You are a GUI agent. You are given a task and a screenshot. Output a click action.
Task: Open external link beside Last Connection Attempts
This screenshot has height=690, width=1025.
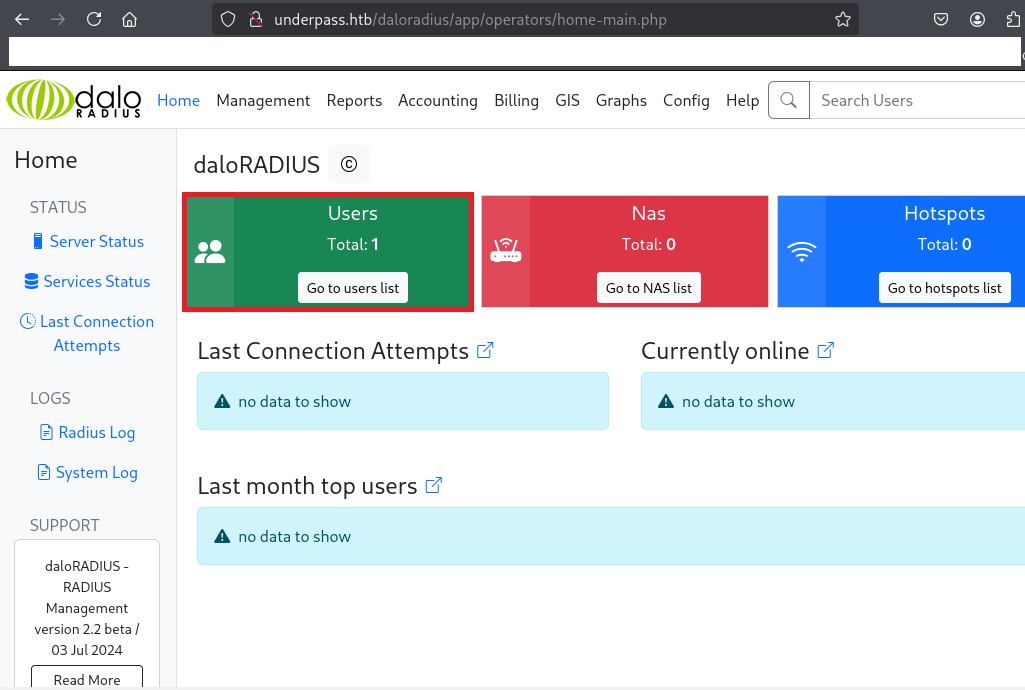pyautogui.click(x=485, y=351)
